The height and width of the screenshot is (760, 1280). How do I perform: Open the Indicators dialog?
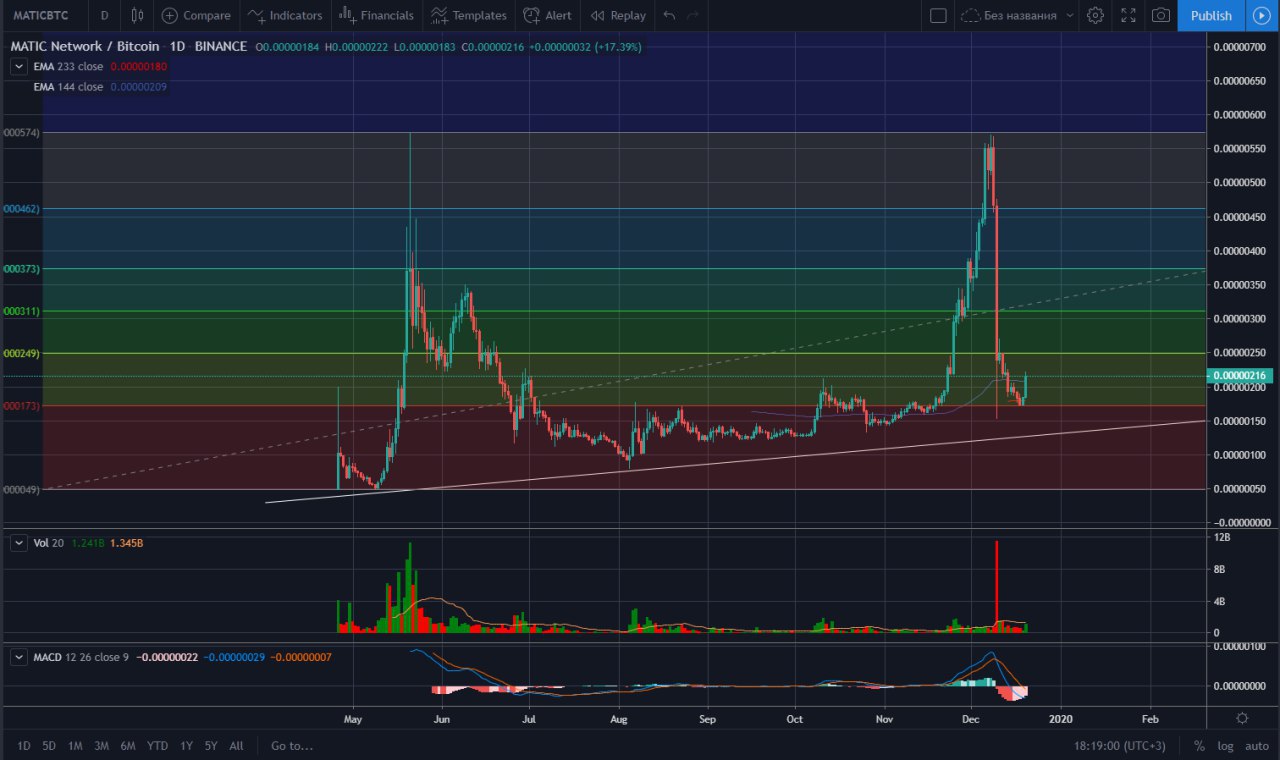pos(285,15)
